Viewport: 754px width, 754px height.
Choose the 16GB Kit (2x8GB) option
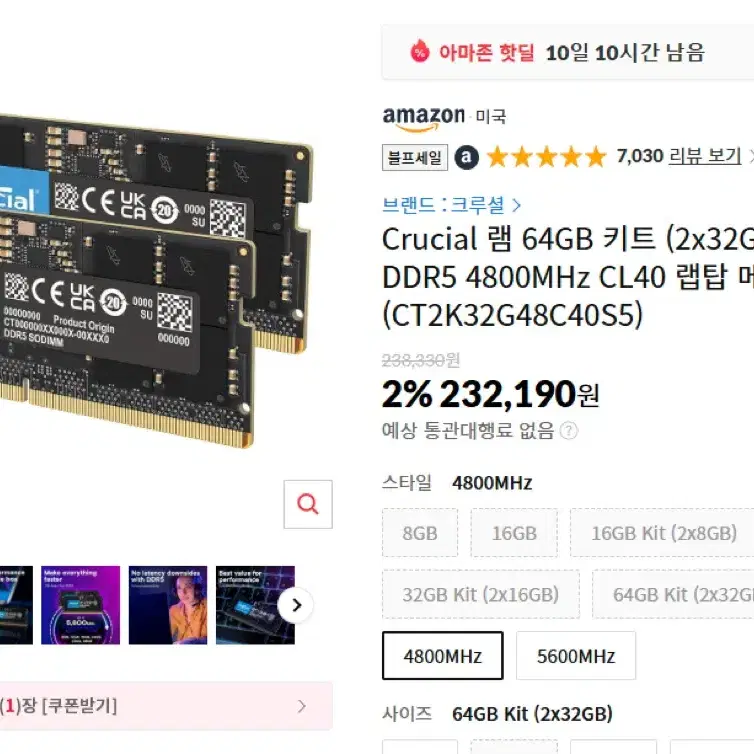[x=664, y=533]
